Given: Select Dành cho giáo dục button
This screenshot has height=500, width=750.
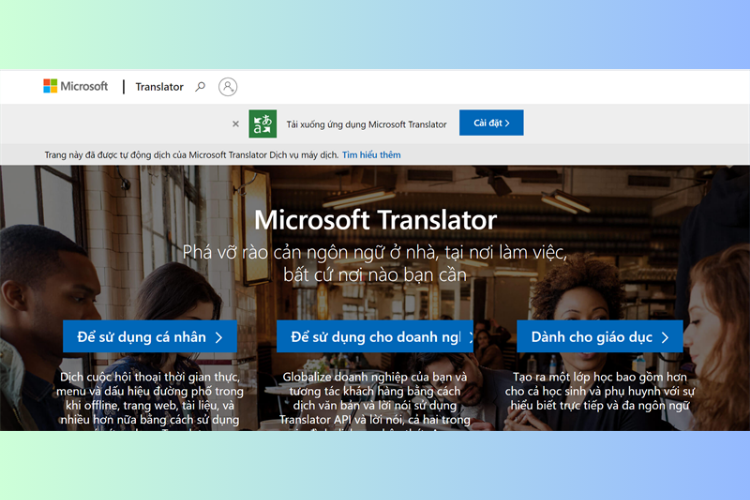Looking at the screenshot, I should point(600,337).
